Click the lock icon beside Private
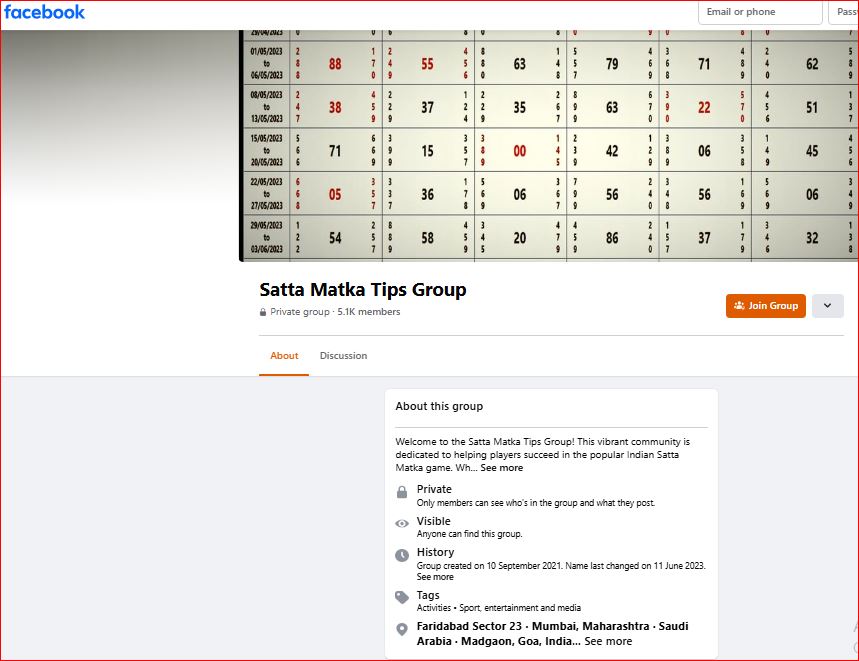 coord(401,490)
